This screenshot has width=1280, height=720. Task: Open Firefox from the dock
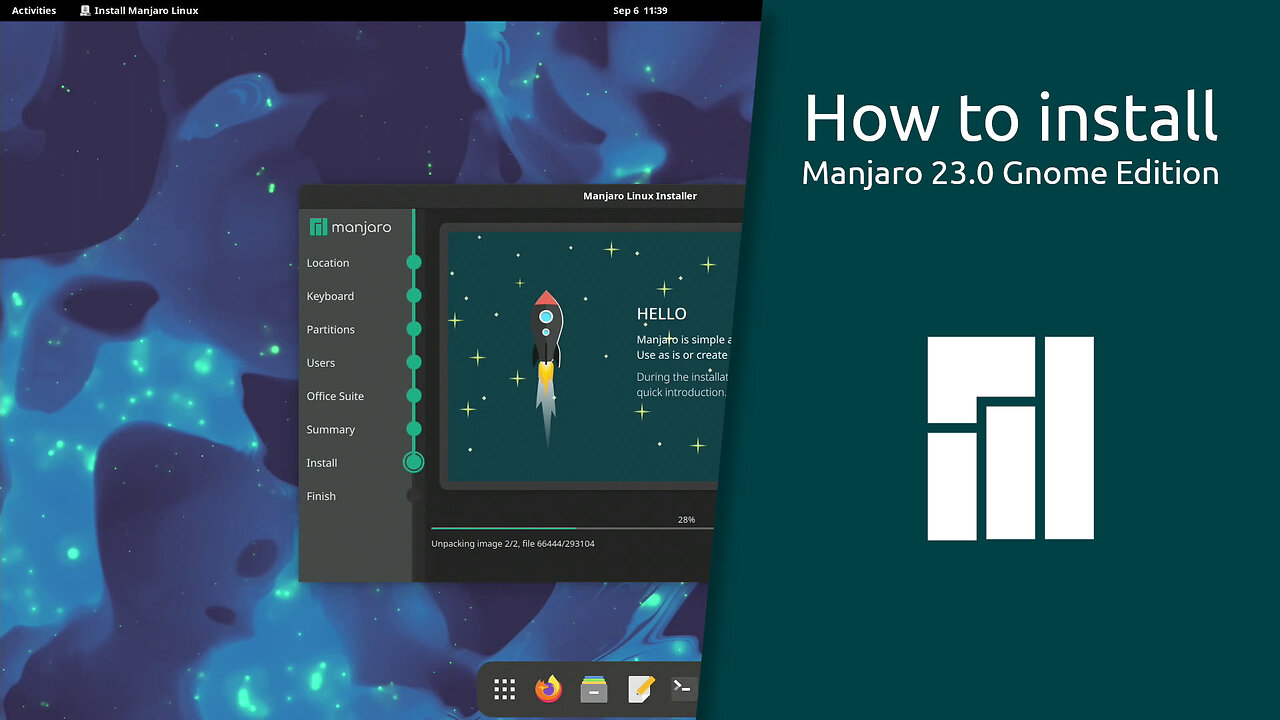pos(548,689)
